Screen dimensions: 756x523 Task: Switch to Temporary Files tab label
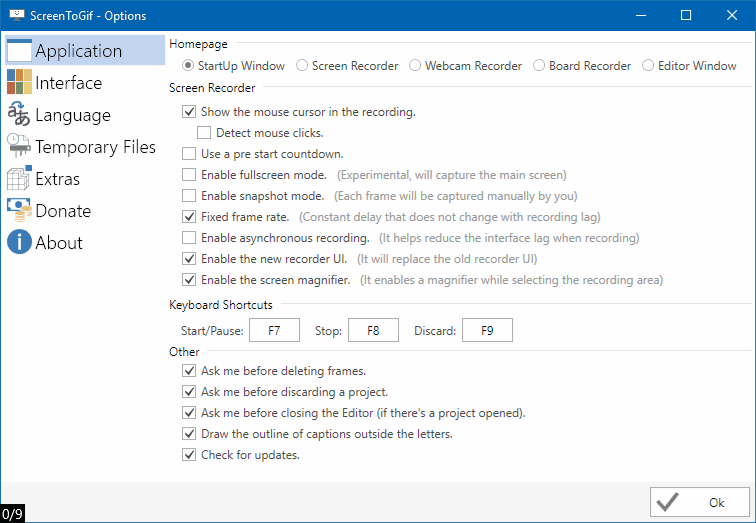[x=96, y=147]
